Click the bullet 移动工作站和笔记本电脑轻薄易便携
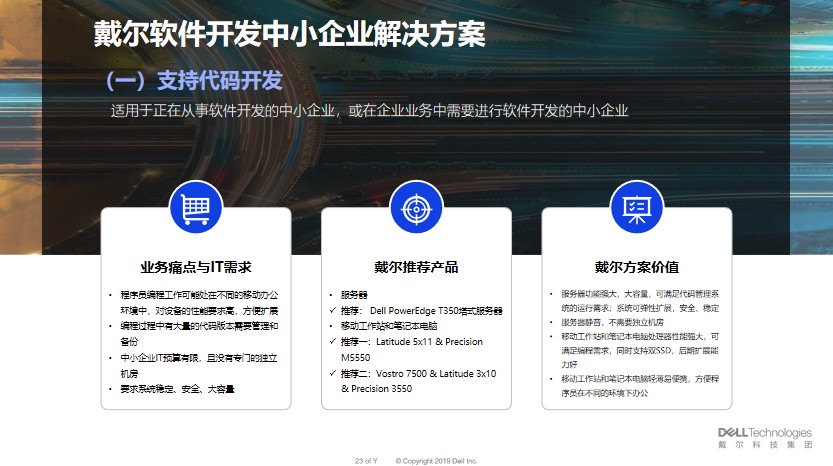The height and width of the screenshot is (466, 833). [x=640, y=386]
